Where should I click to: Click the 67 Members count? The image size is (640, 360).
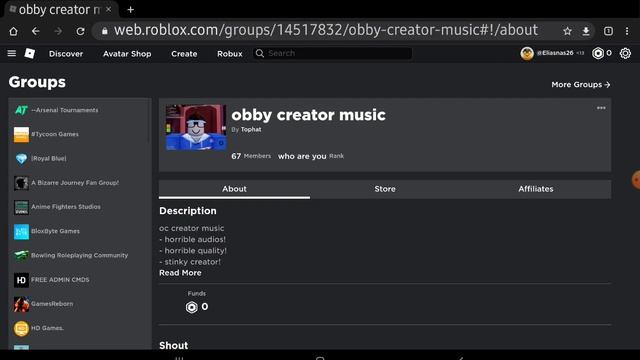tap(251, 156)
